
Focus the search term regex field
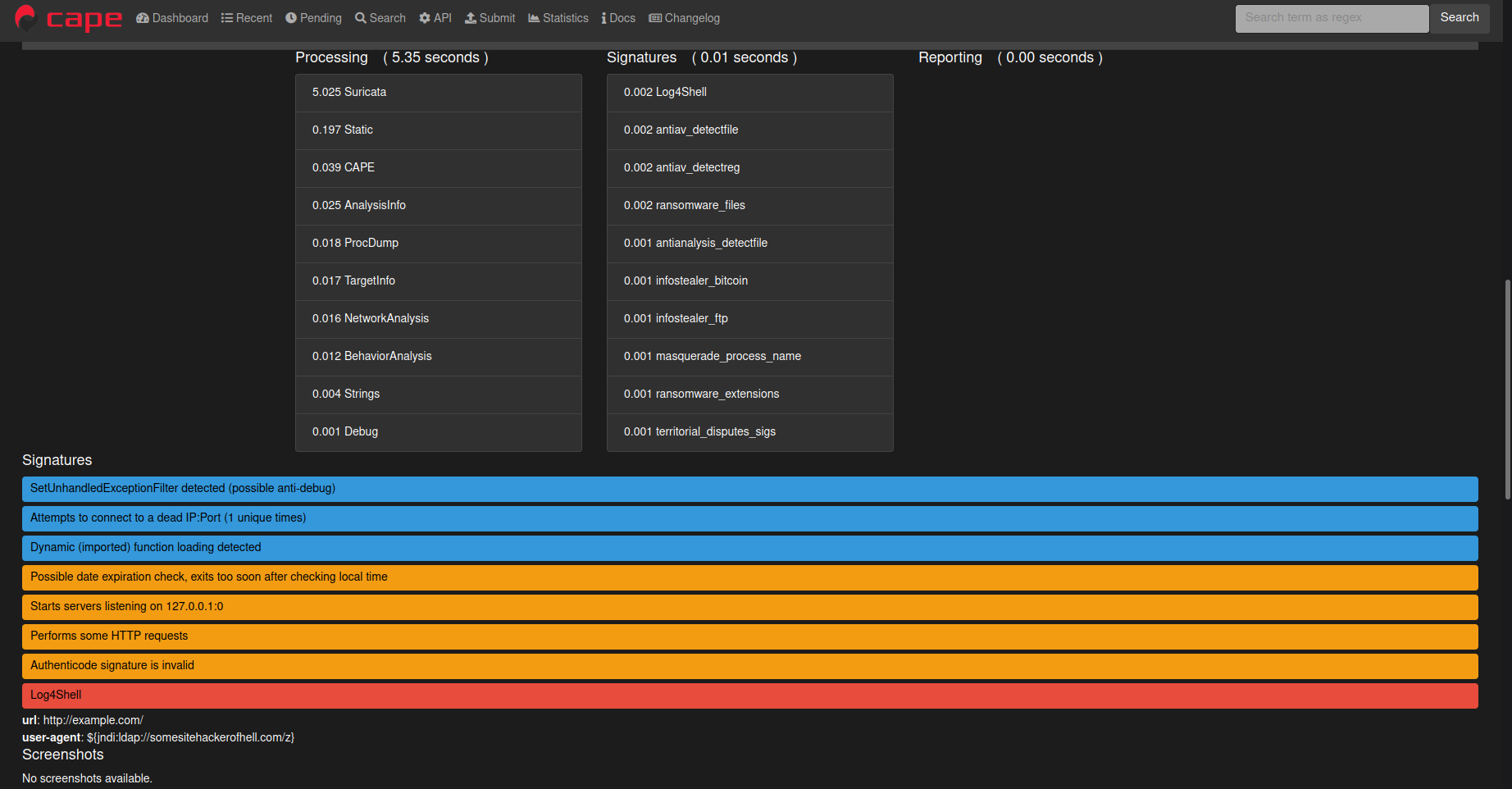click(1332, 18)
